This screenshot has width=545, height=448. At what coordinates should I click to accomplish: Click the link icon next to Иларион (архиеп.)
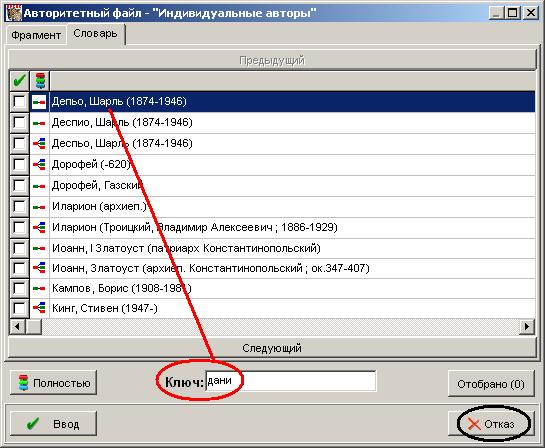(39, 207)
